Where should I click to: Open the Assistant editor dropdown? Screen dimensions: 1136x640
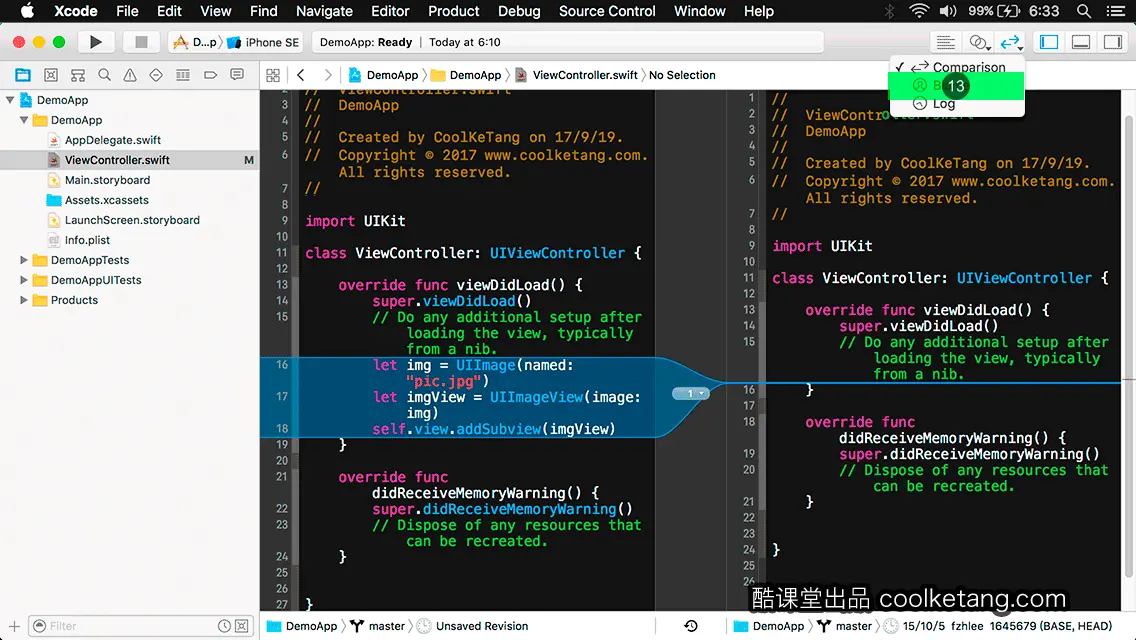979,42
